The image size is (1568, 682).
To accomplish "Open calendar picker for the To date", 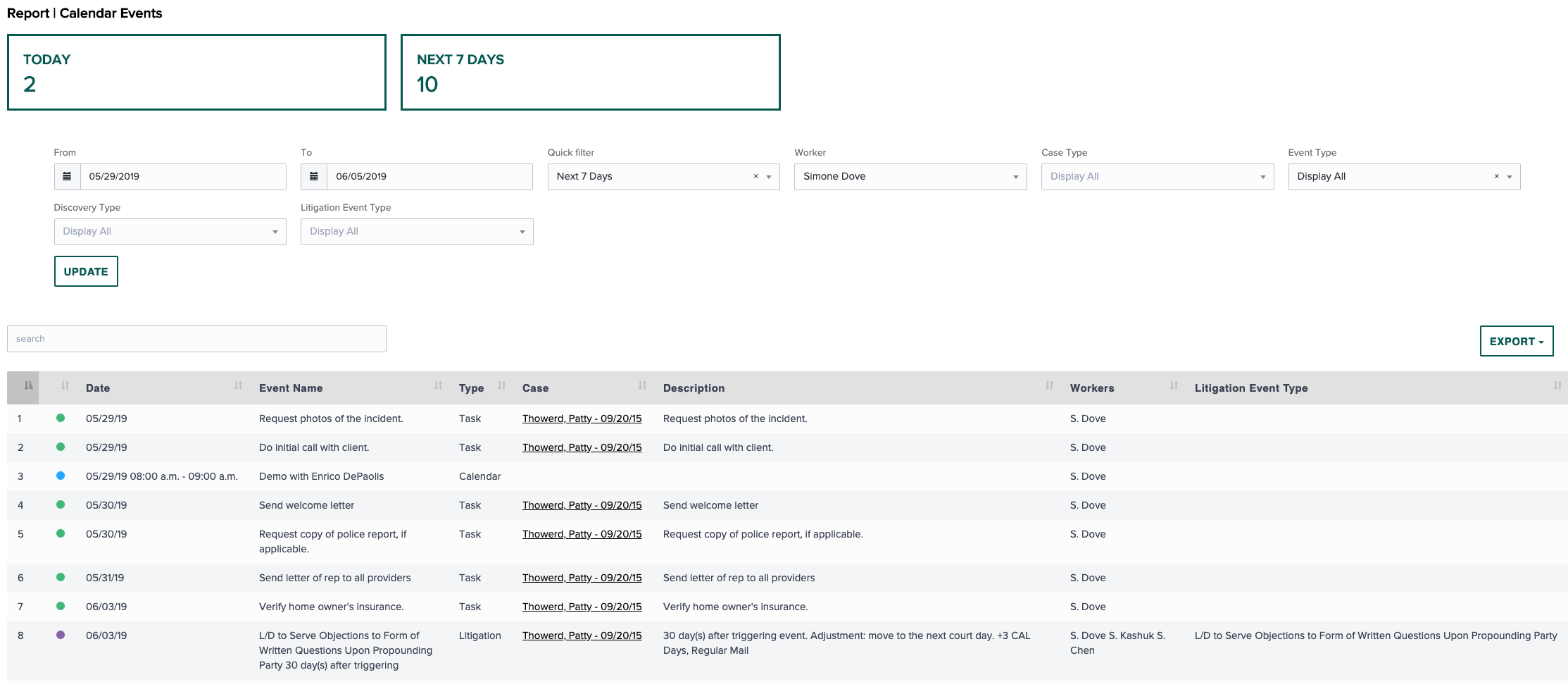I will 314,176.
